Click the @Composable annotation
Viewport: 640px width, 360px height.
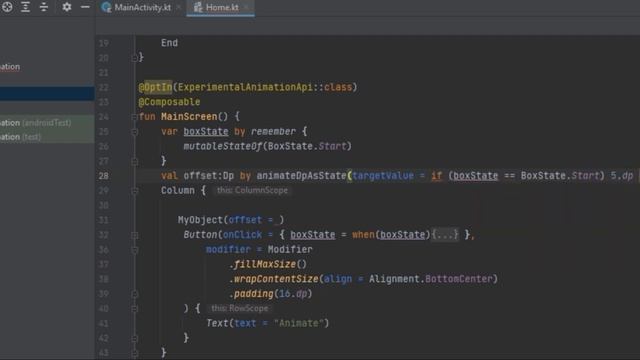(x=169, y=102)
